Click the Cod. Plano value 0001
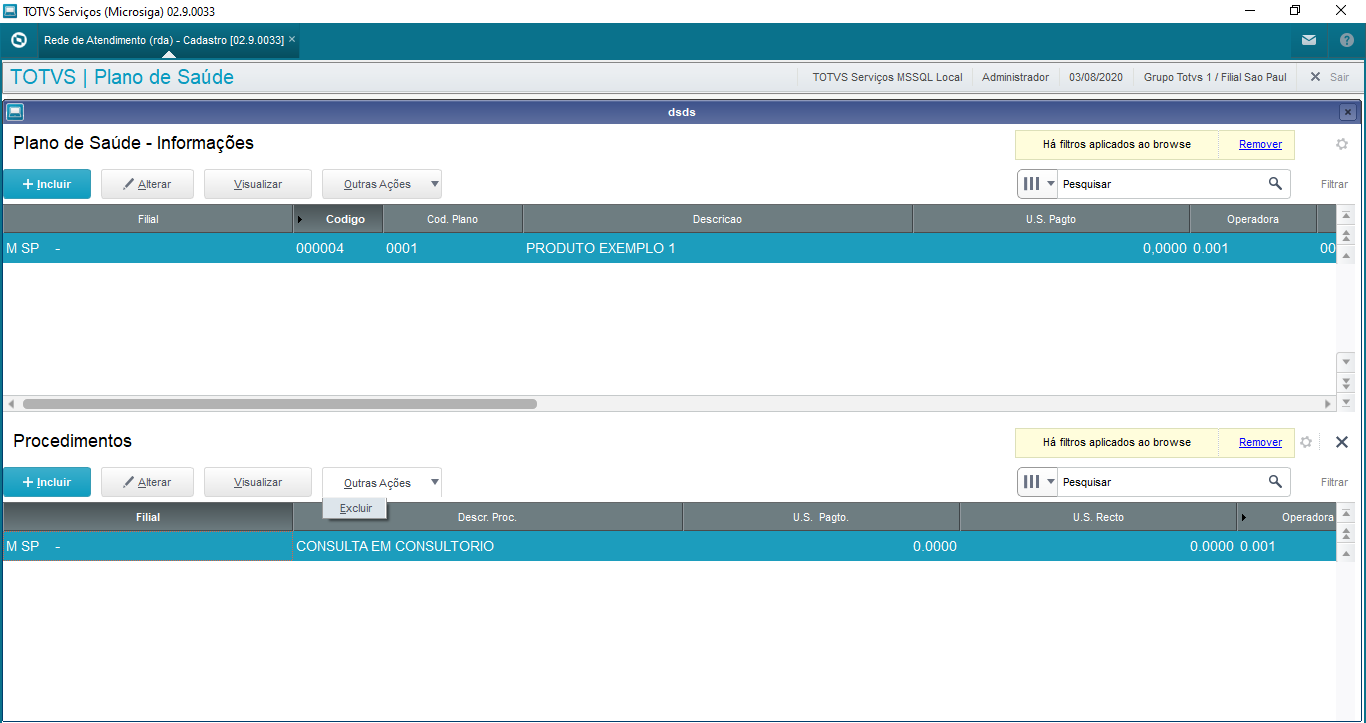The image size is (1366, 723). tap(452, 248)
